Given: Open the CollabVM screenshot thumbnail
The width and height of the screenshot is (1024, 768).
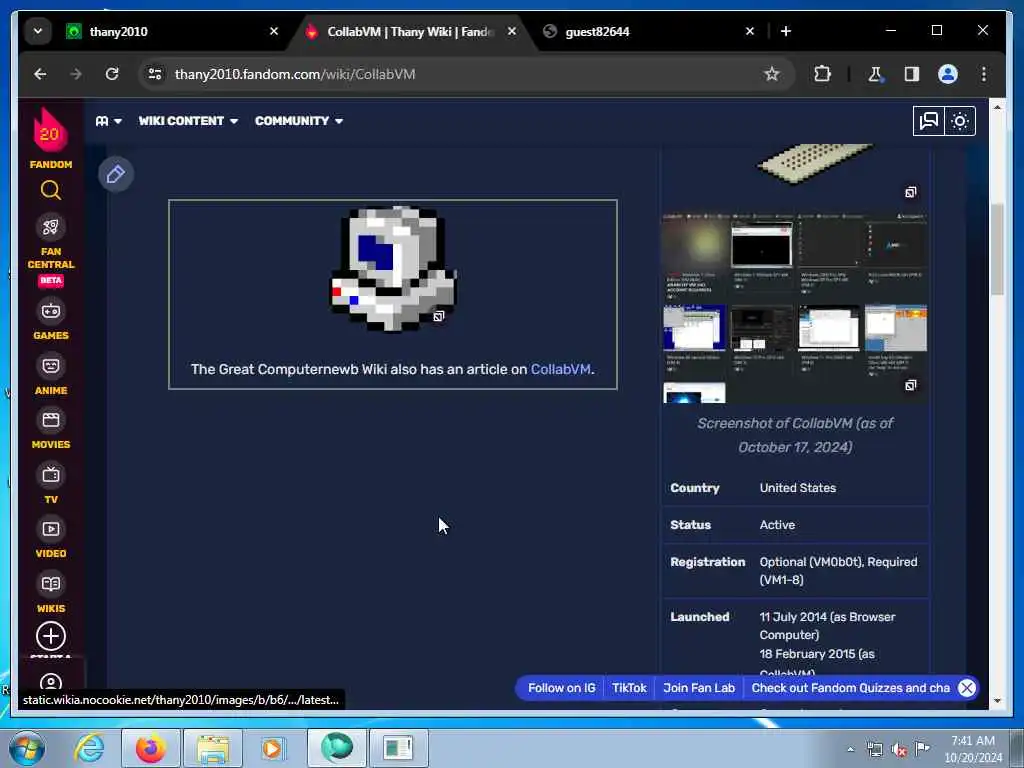Looking at the screenshot, I should coord(794,307).
